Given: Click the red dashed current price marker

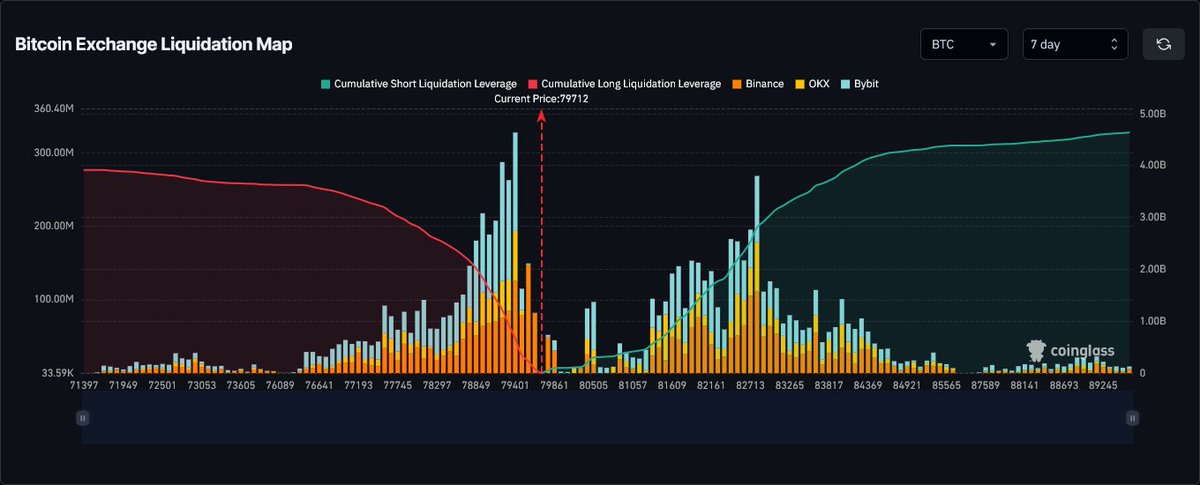Looking at the screenshot, I should 541,240.
